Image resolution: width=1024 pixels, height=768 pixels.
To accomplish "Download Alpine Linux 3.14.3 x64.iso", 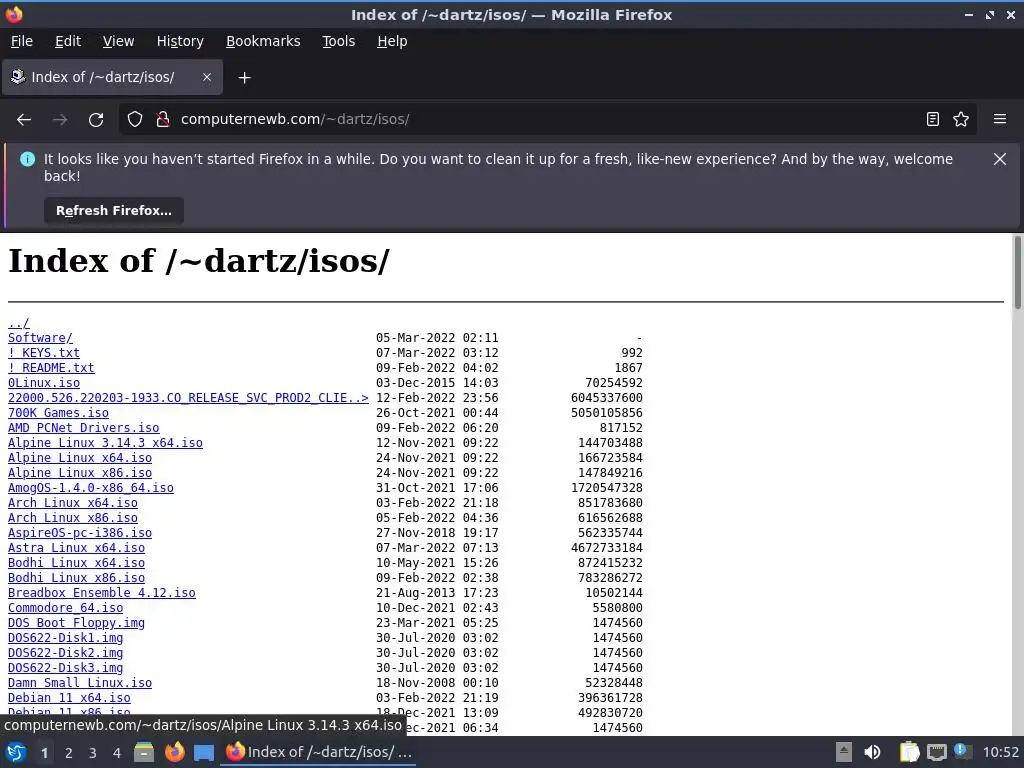I will [105, 443].
